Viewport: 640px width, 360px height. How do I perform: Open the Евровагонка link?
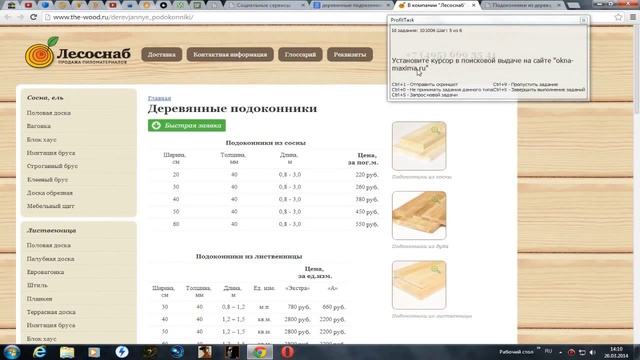click(x=45, y=272)
